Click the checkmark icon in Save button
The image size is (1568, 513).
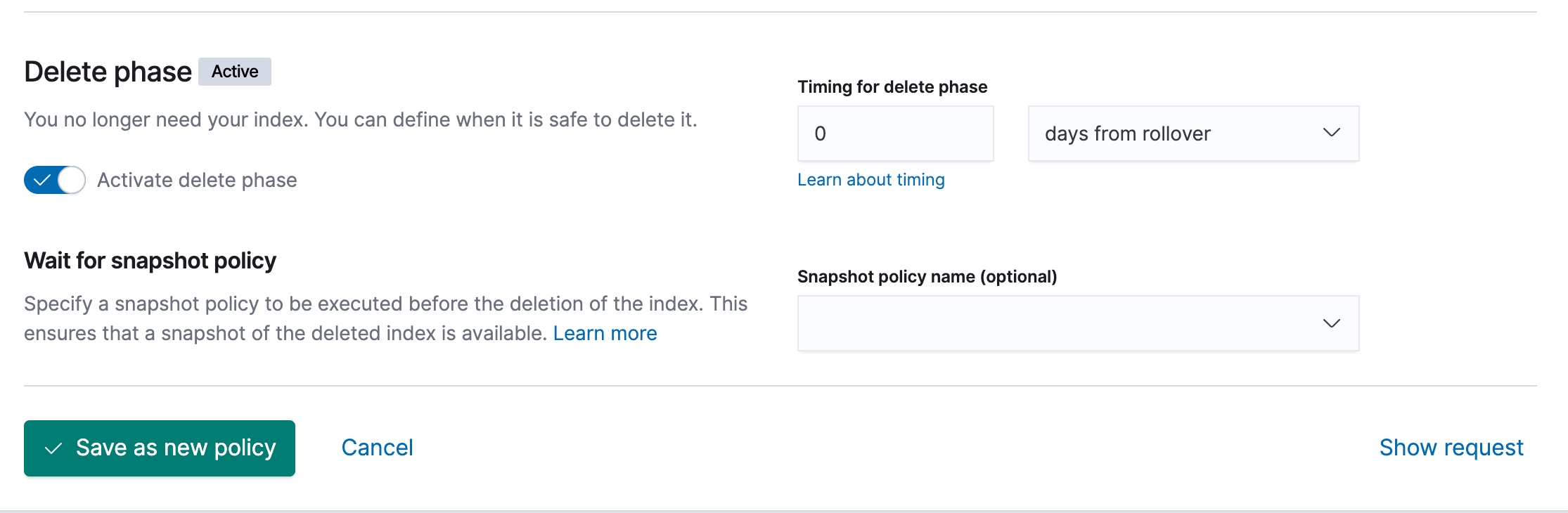click(x=53, y=448)
